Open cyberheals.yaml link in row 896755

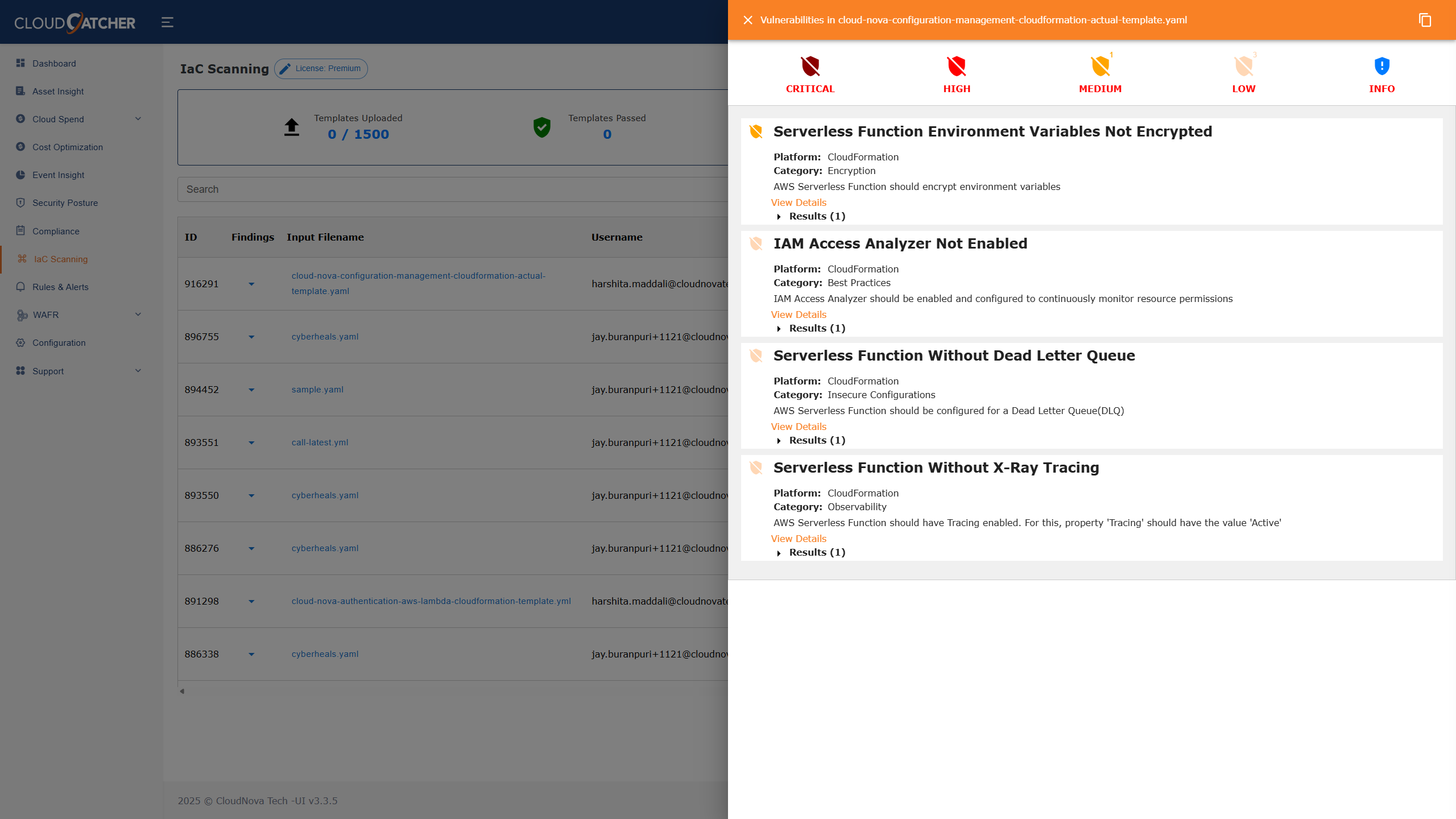tap(325, 337)
